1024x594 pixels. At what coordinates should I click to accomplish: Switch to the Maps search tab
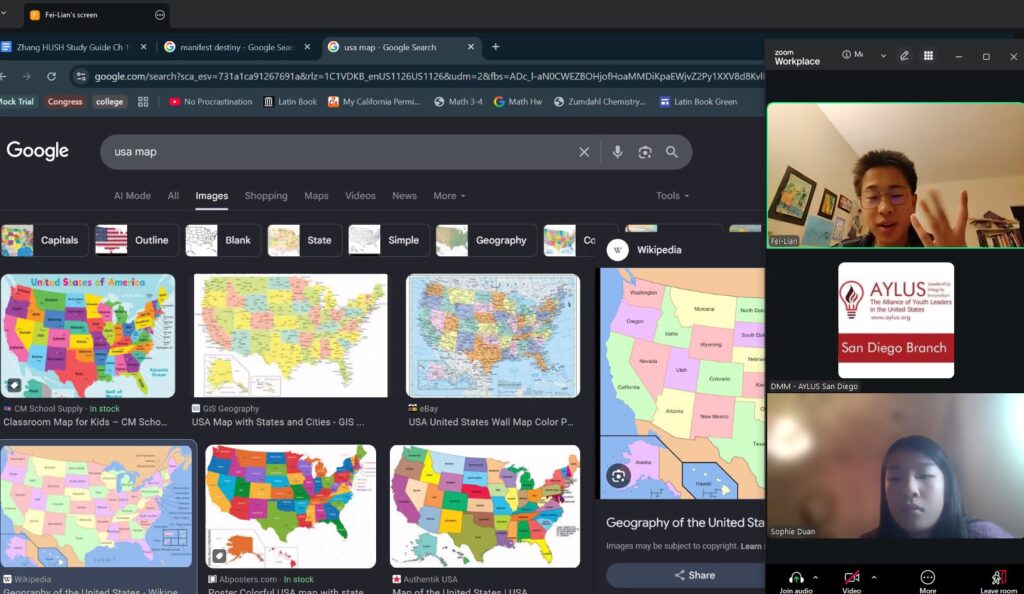coord(316,196)
